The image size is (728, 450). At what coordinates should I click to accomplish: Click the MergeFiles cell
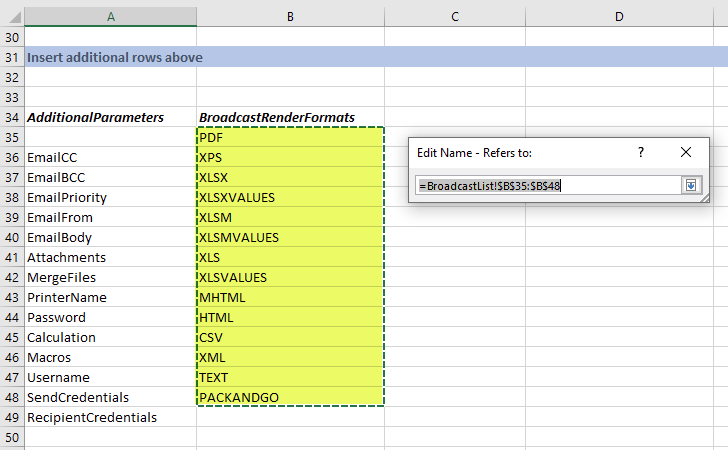(110, 277)
